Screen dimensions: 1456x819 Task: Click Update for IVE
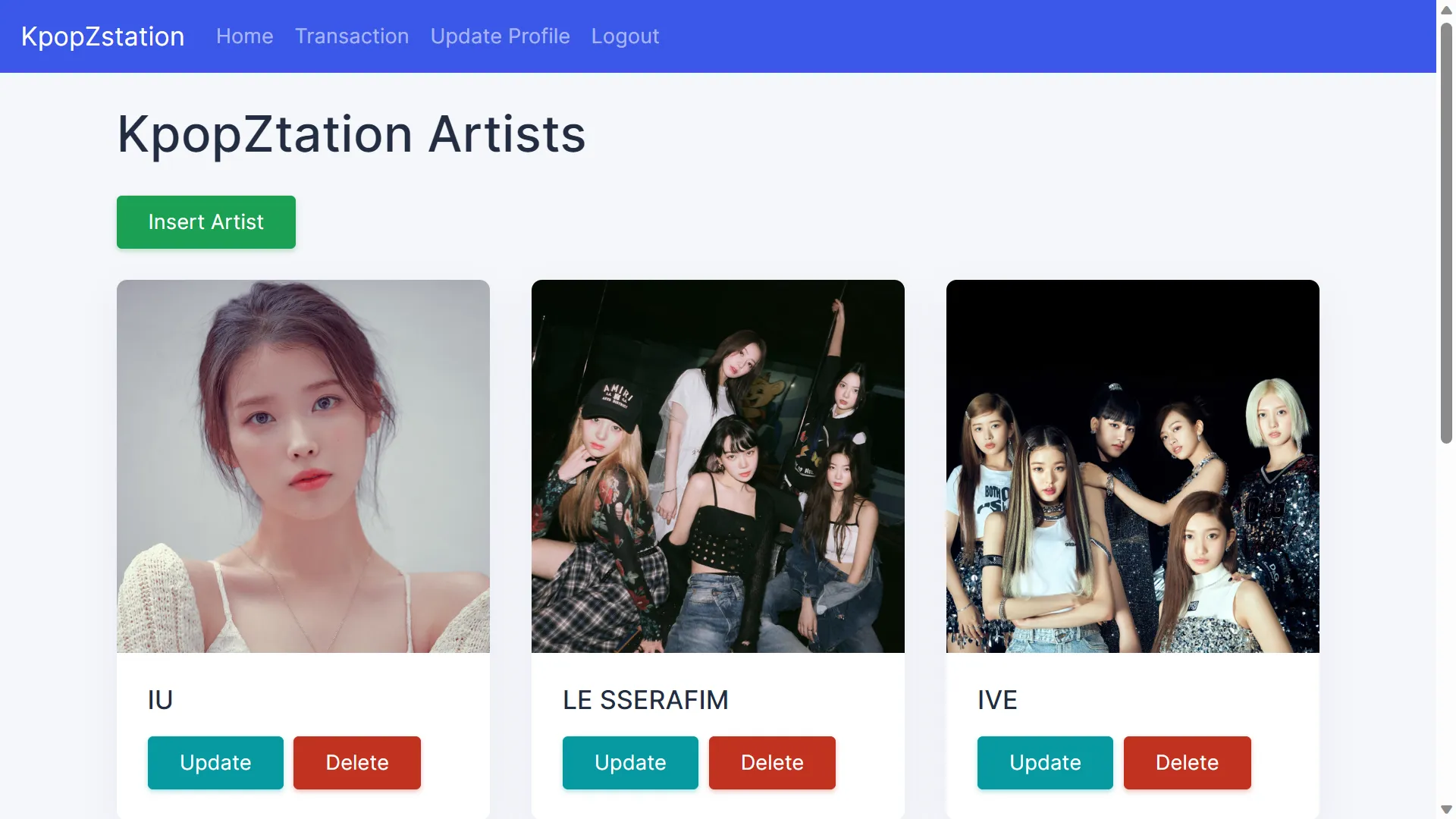[1045, 762]
